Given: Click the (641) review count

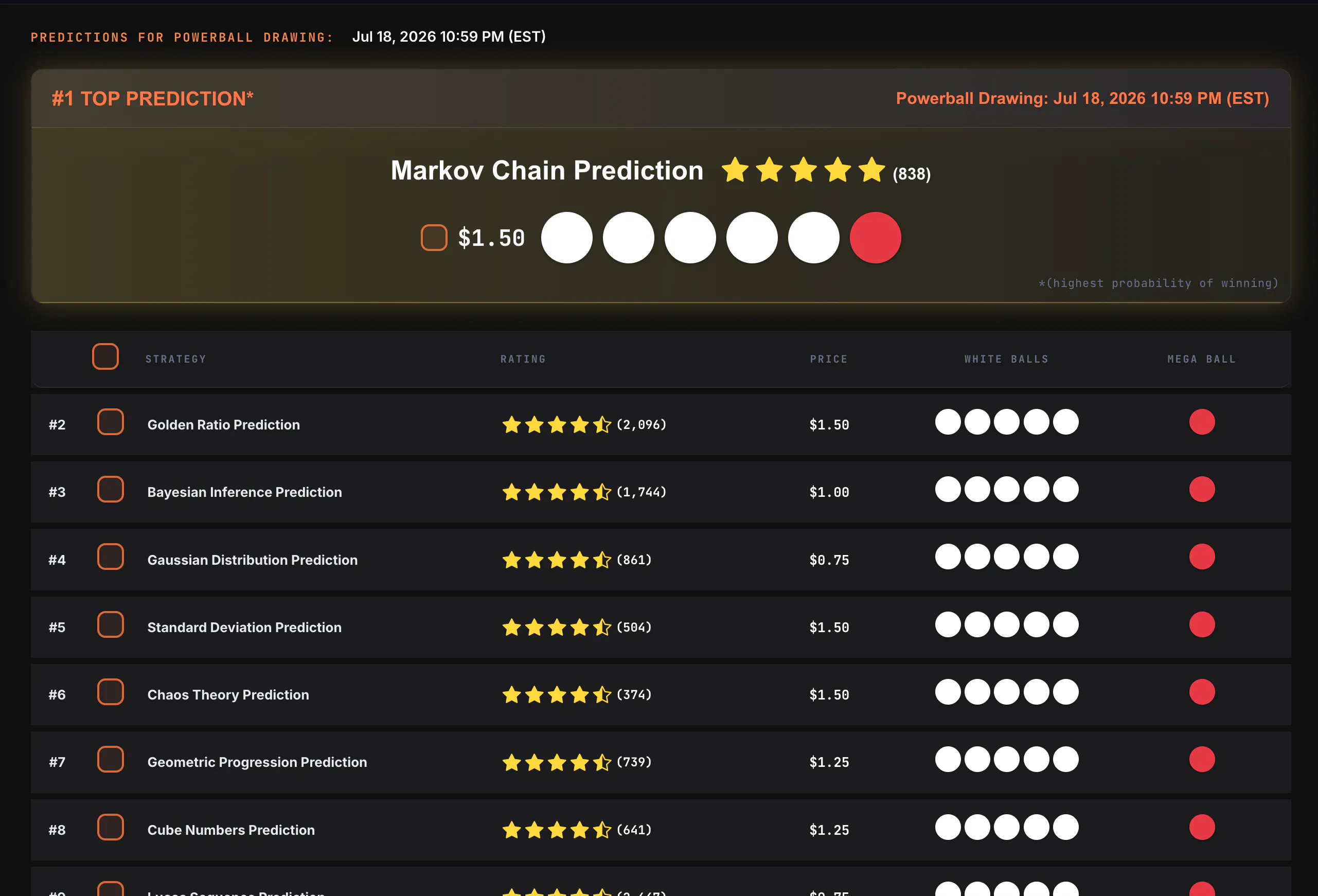Looking at the screenshot, I should point(634,830).
